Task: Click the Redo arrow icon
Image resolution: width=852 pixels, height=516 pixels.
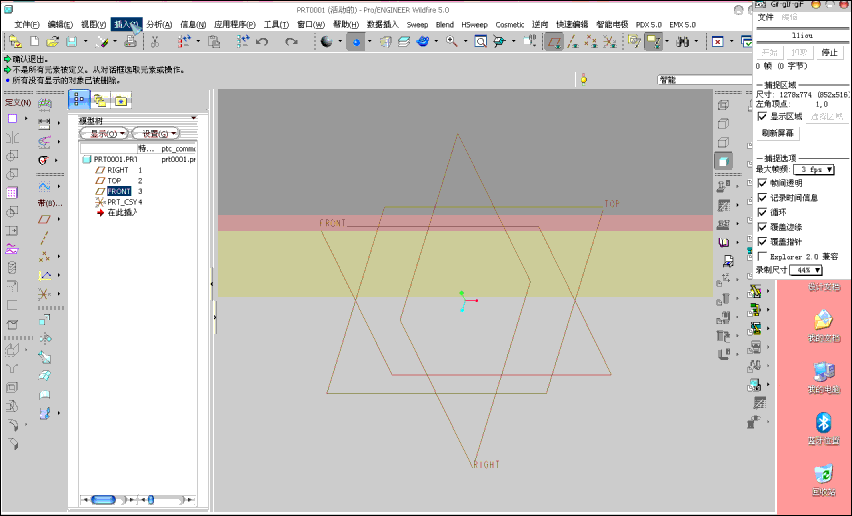Action: tap(291, 41)
